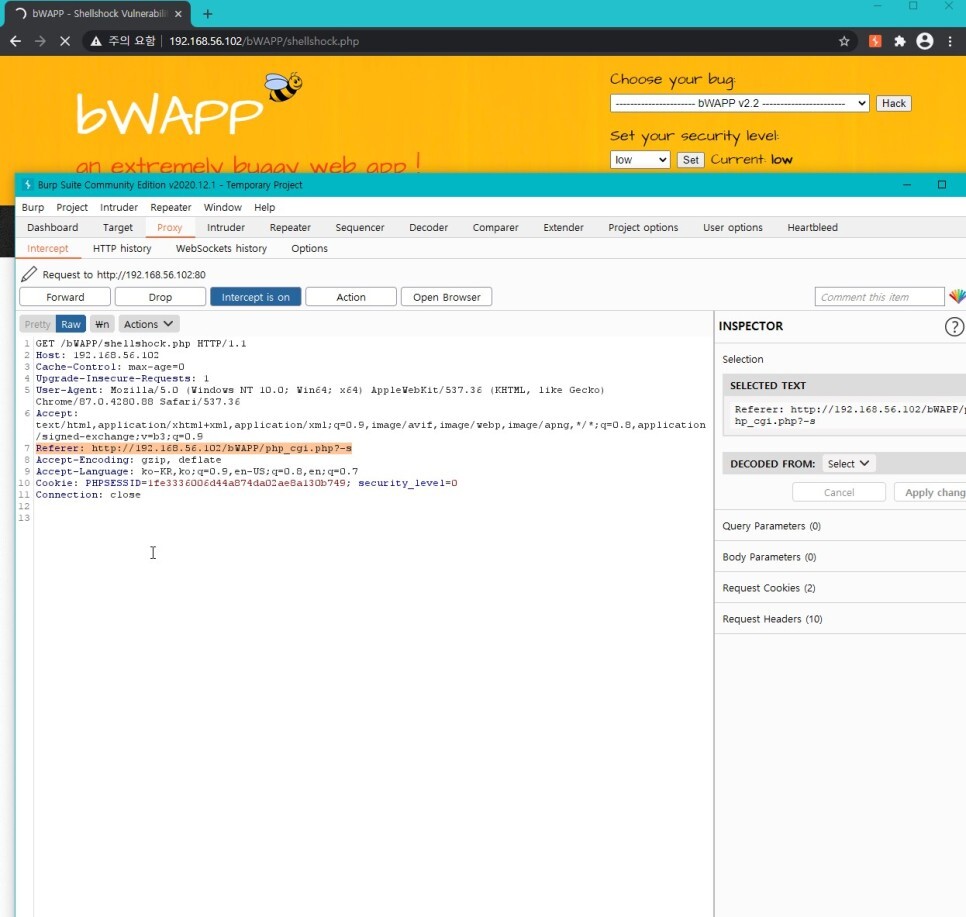Image resolution: width=966 pixels, height=917 pixels.
Task: Expand Request Headers (10) section
Action: pyautogui.click(x=840, y=619)
